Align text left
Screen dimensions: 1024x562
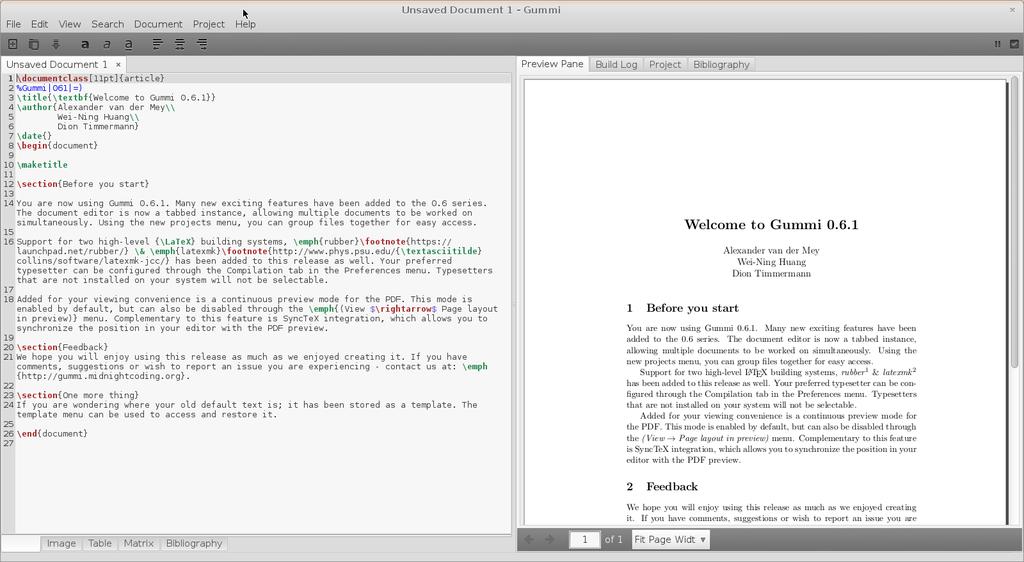pos(157,44)
